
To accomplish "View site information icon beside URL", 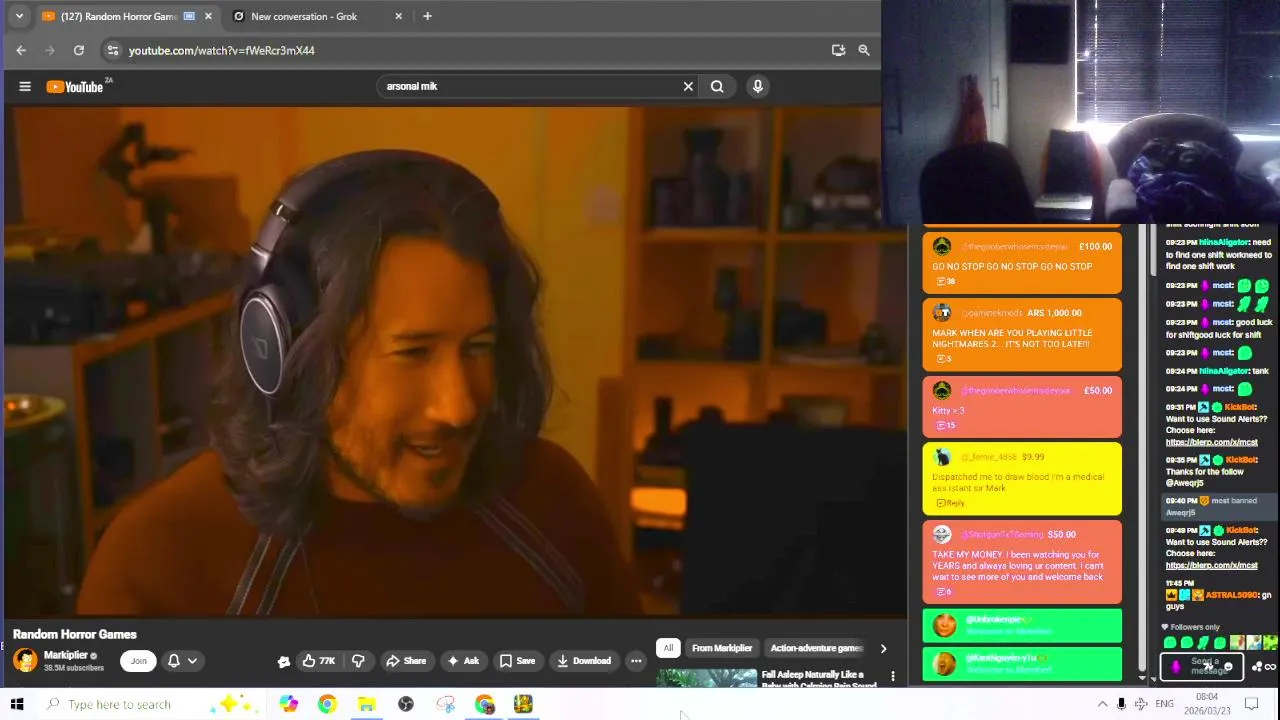I will click(113, 50).
